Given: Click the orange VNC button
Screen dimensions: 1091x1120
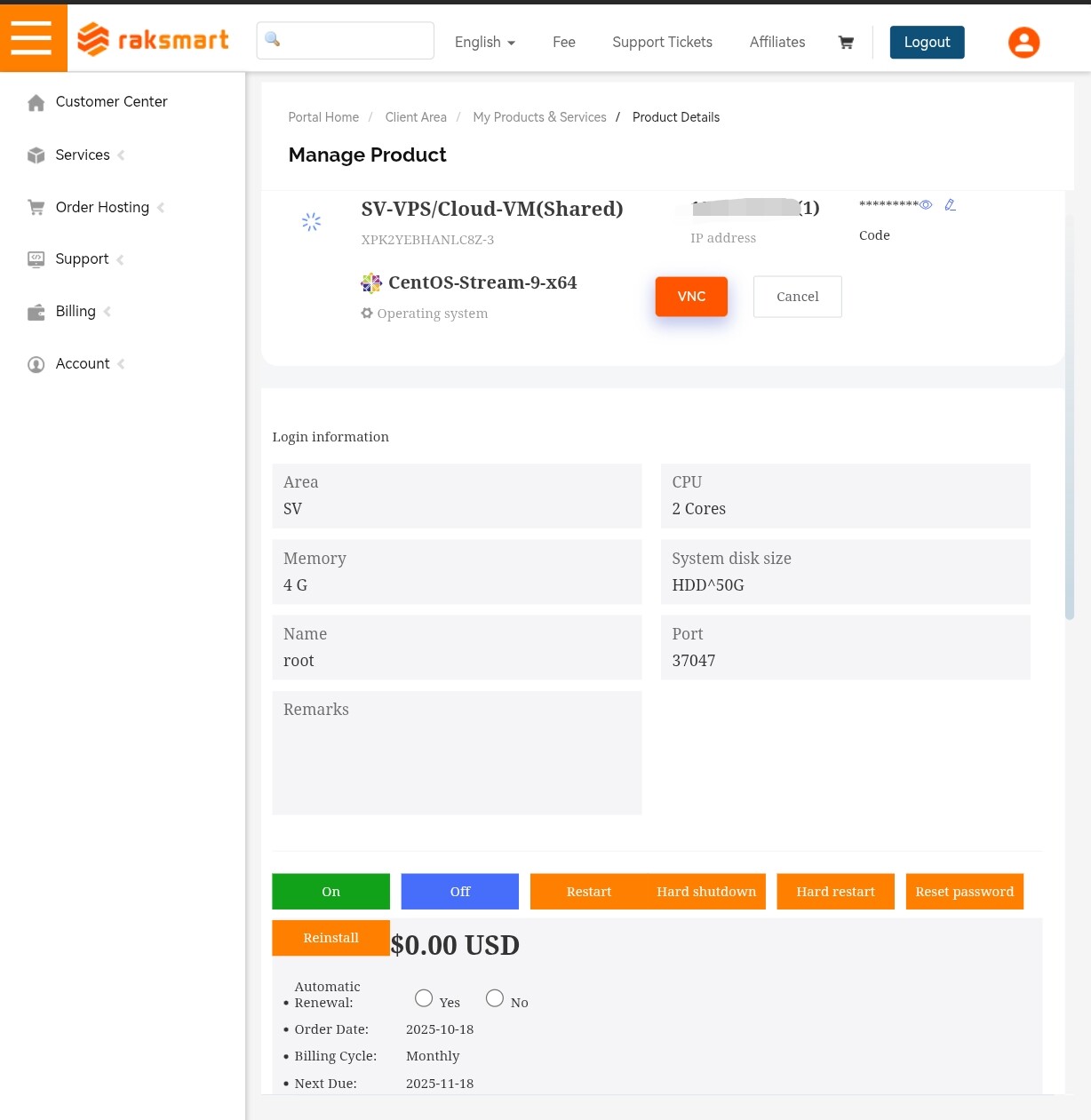Looking at the screenshot, I should pyautogui.click(x=691, y=297).
